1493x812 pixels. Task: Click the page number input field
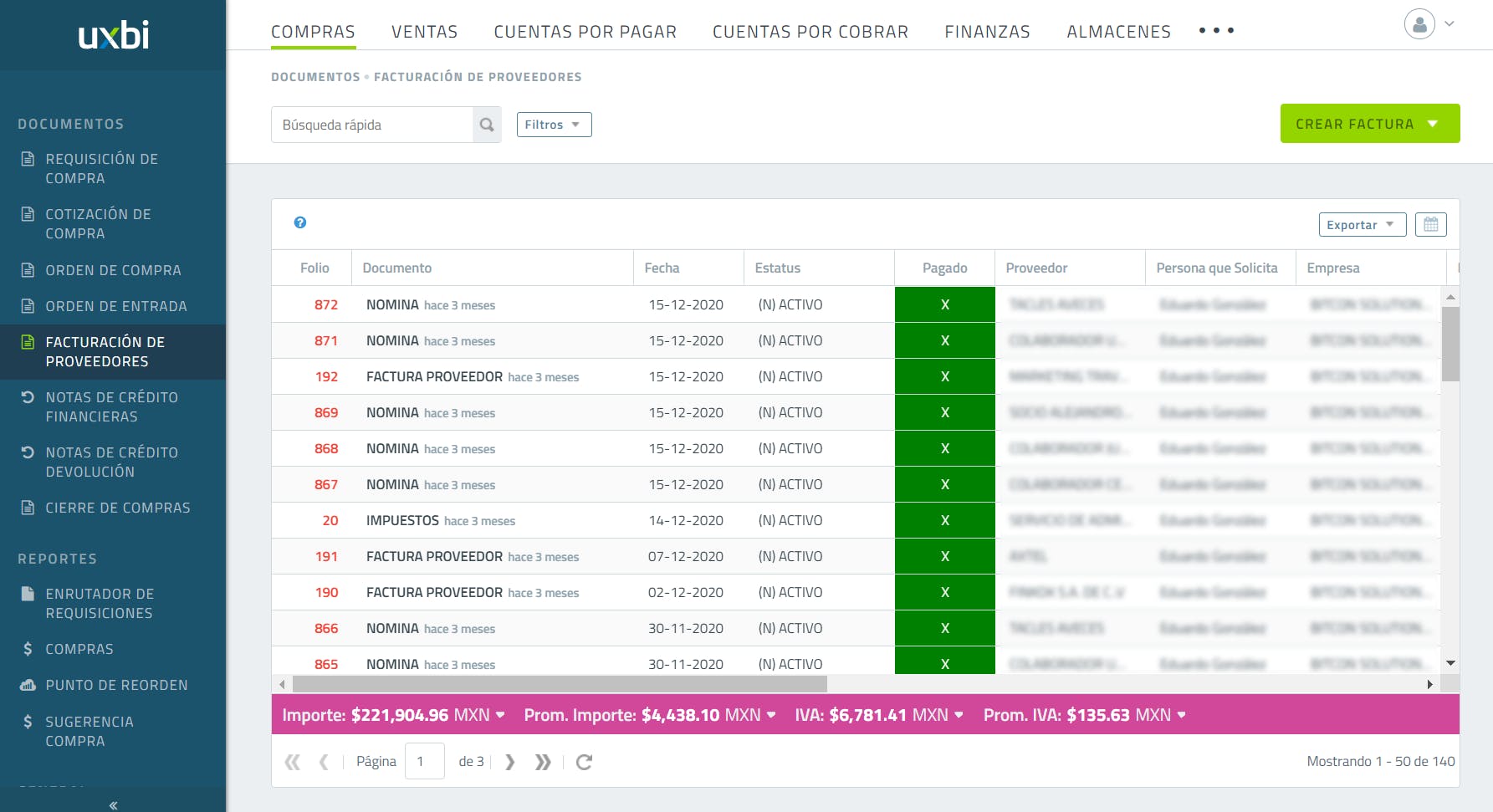425,762
